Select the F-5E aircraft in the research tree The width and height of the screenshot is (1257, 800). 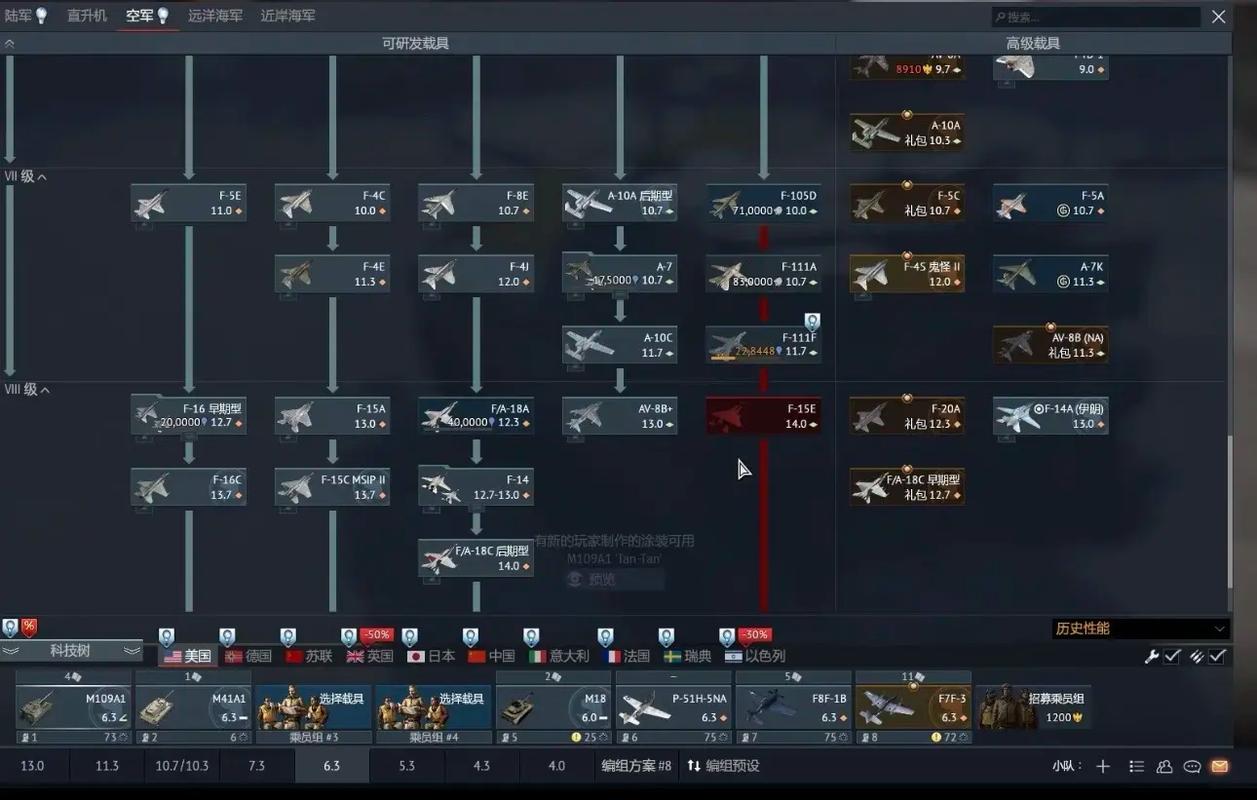coord(188,203)
